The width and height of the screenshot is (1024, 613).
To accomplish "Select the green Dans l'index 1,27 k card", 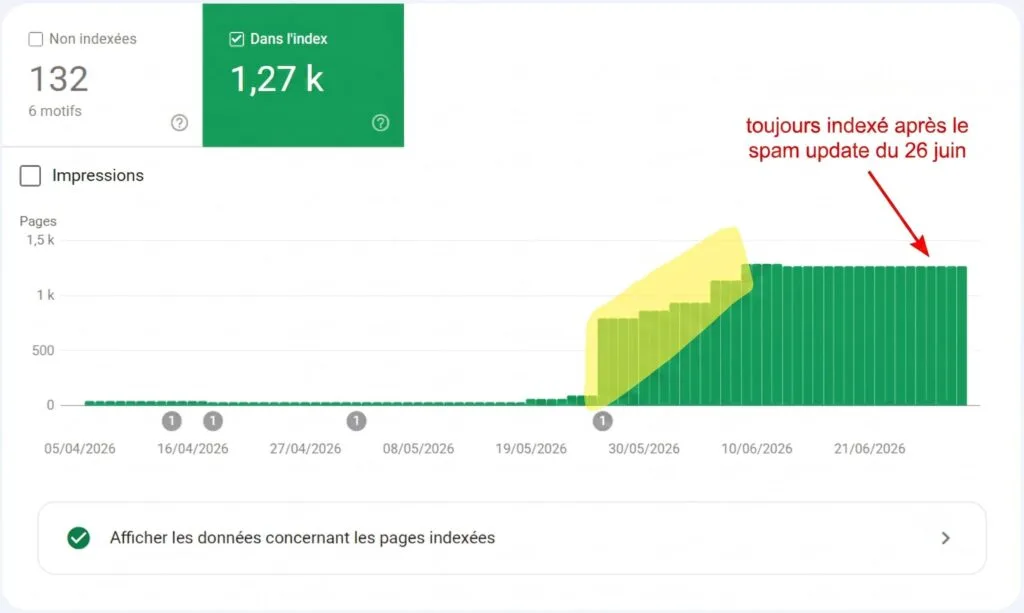I will (303, 75).
